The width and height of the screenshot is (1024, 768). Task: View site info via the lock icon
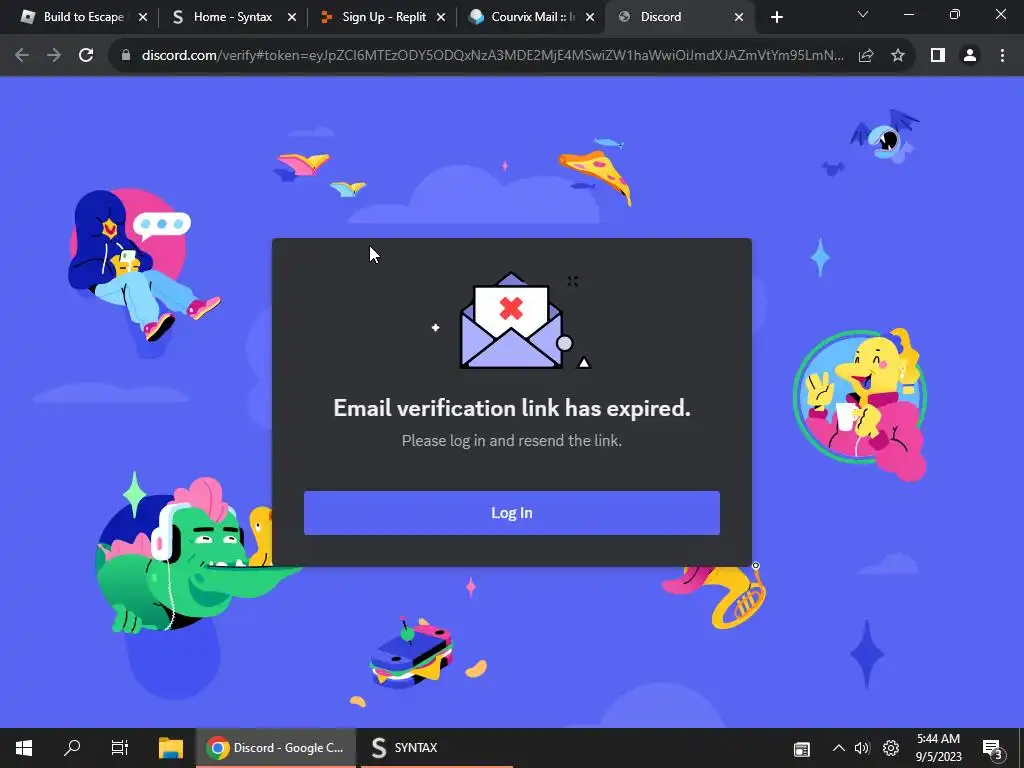[x=126, y=56]
